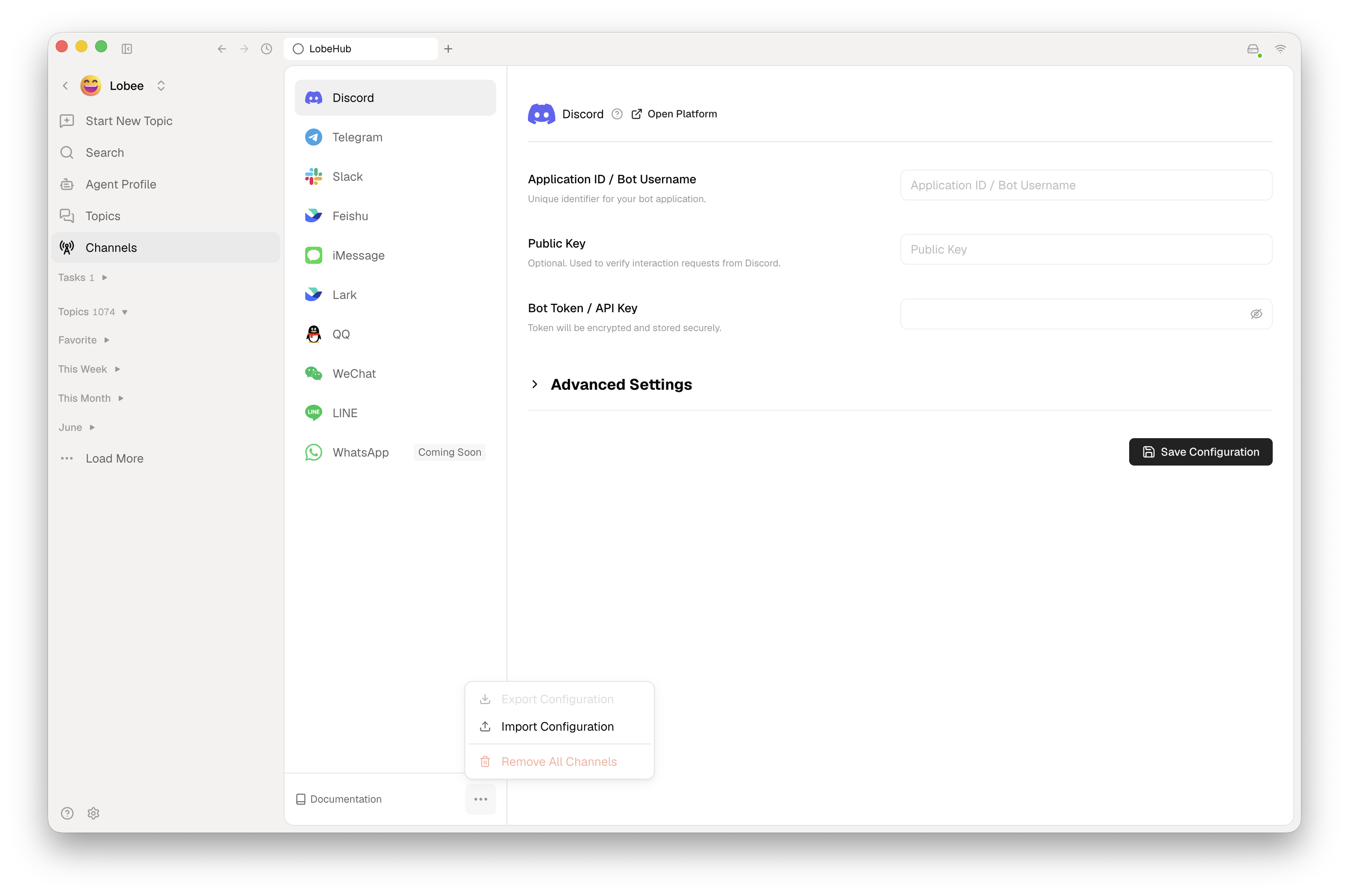Open a new tab with plus

(x=448, y=48)
